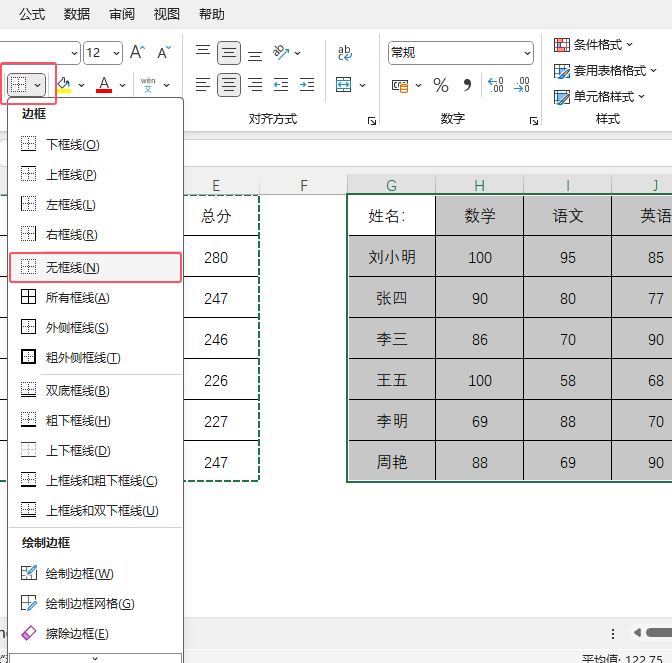Open the fill color dropdown arrow

81,85
